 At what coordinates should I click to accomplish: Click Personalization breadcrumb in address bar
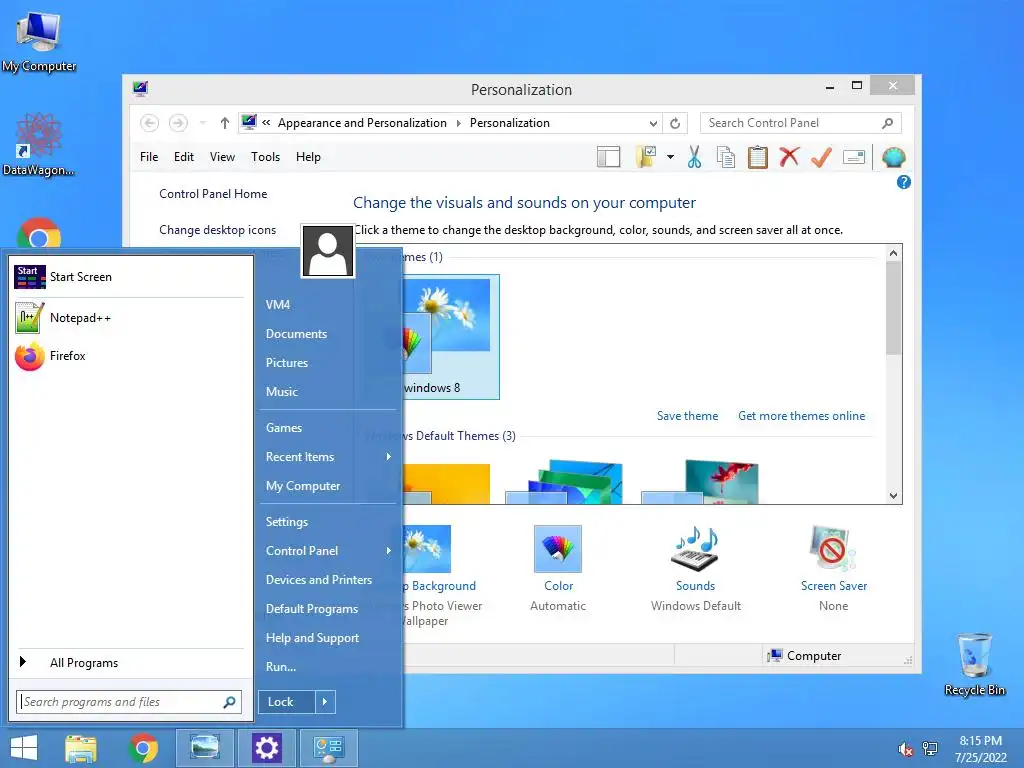click(x=509, y=123)
